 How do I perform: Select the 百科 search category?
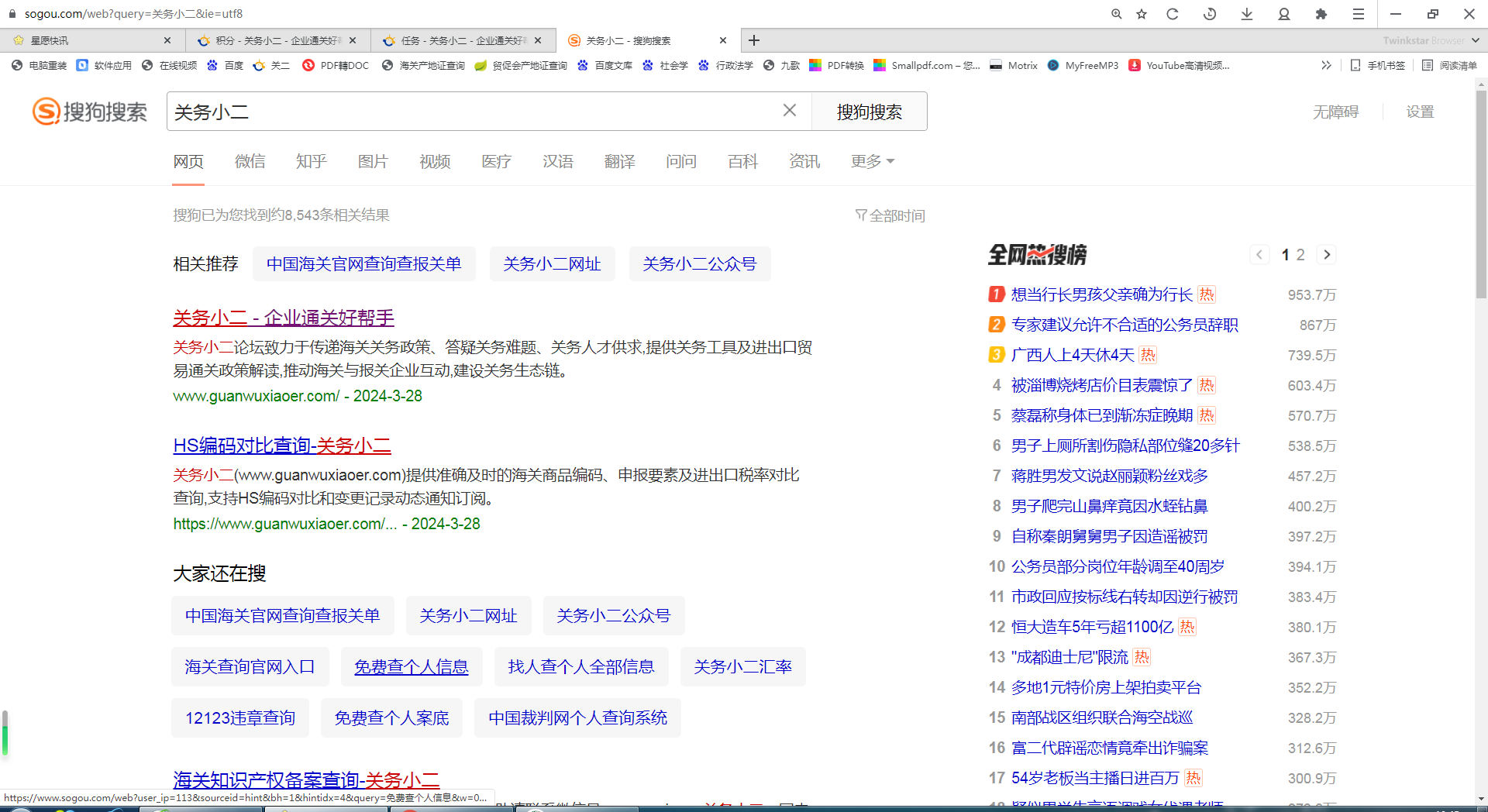point(743,161)
